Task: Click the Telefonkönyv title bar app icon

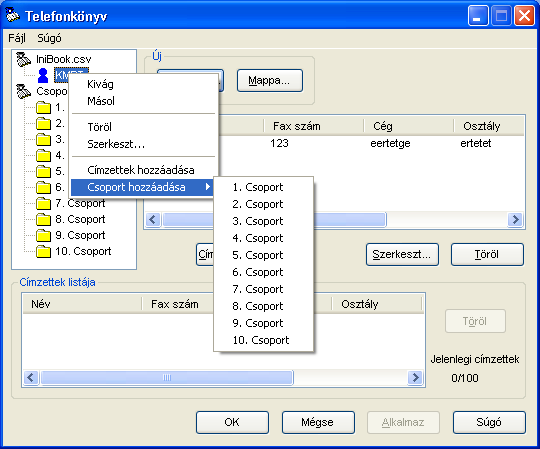Action: pyautogui.click(x=13, y=15)
